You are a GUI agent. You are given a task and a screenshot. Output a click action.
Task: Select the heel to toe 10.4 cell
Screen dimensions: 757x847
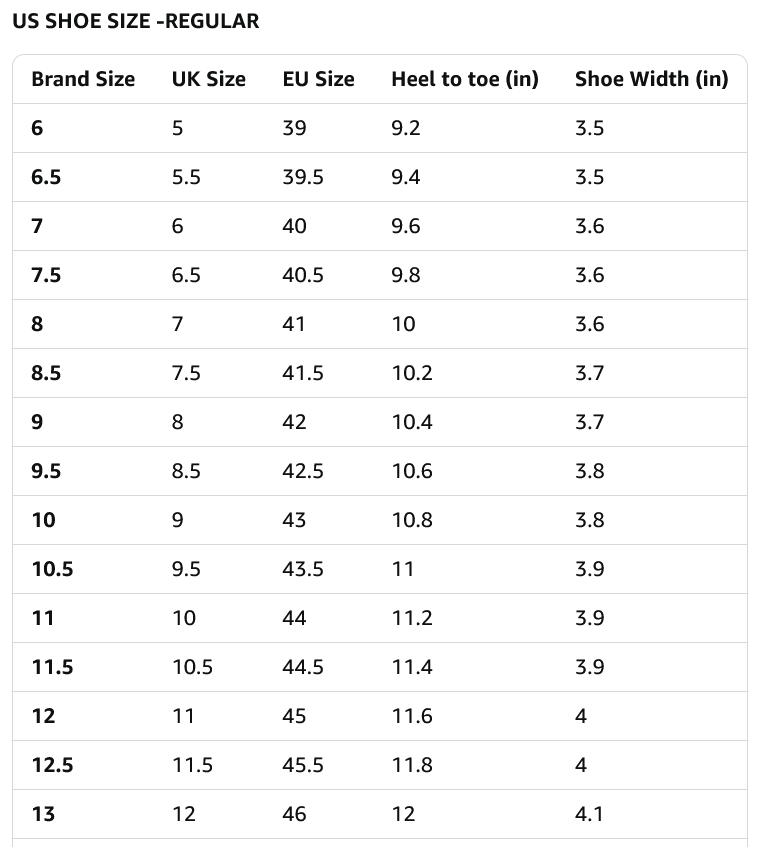click(412, 422)
